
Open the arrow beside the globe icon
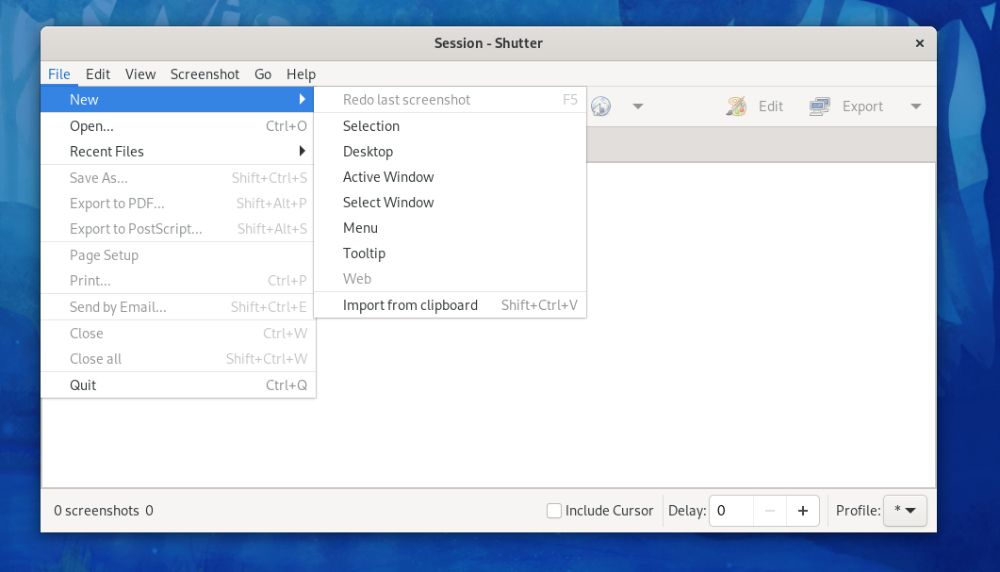(x=638, y=106)
